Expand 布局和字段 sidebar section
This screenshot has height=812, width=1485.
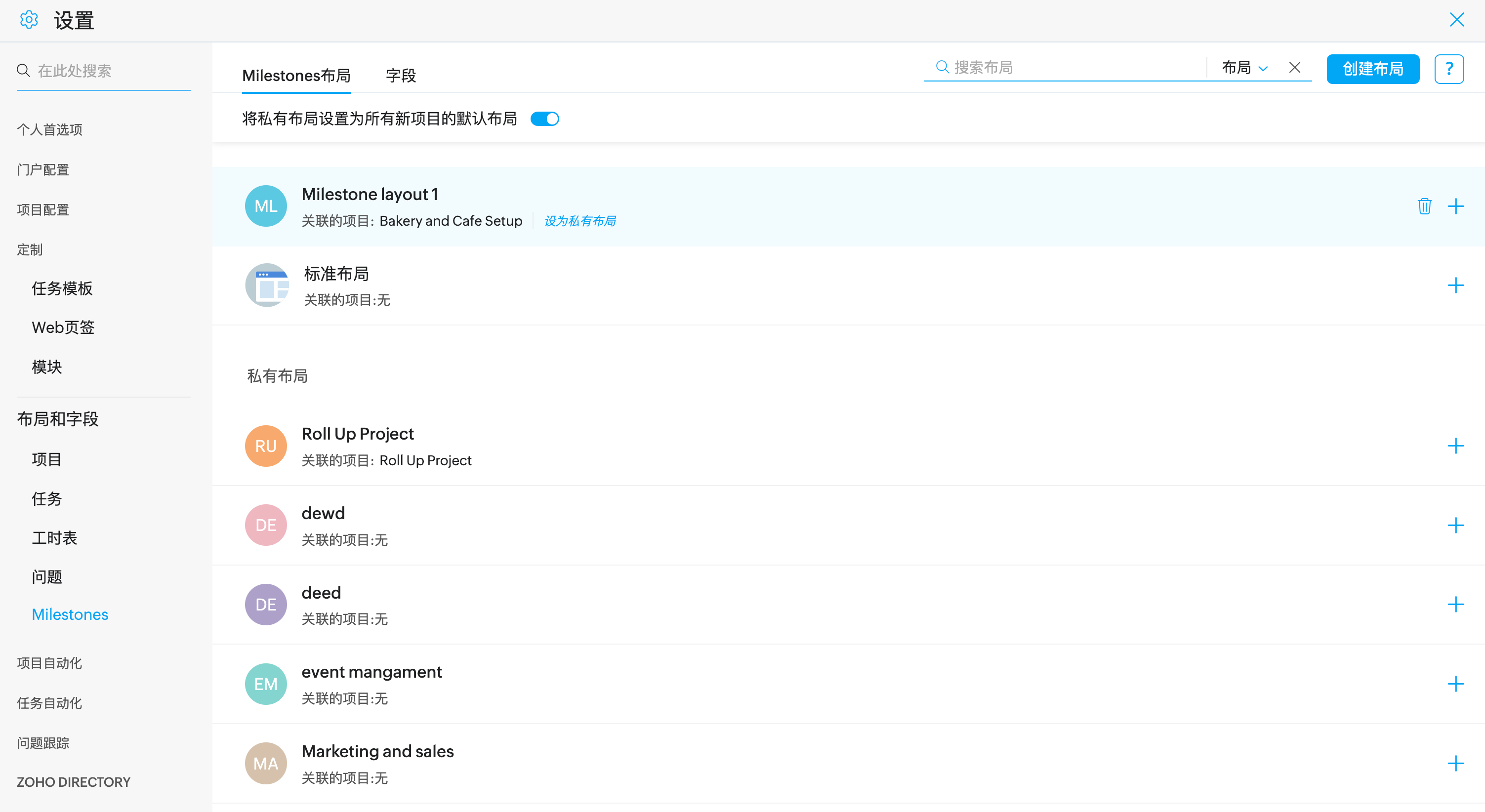58,419
